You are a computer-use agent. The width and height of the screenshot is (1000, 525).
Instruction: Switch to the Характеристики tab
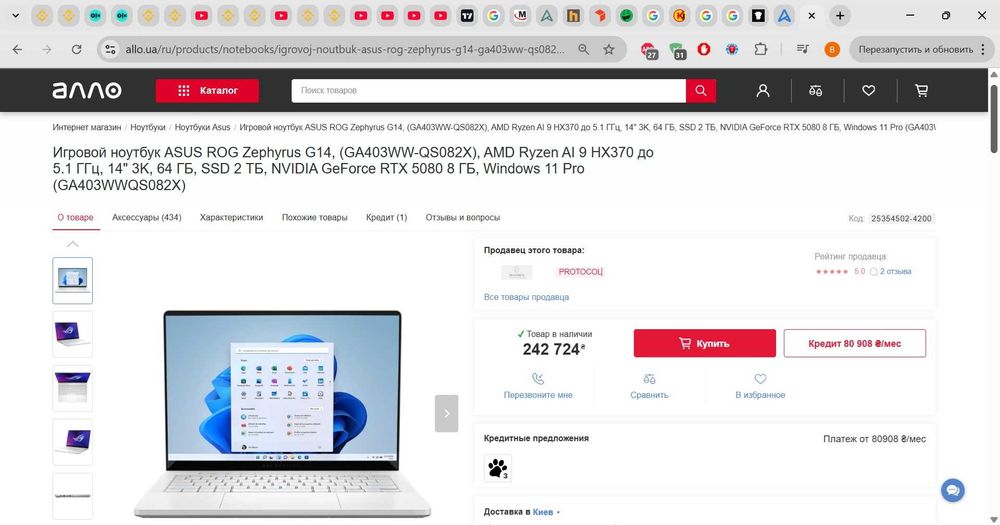click(232, 218)
